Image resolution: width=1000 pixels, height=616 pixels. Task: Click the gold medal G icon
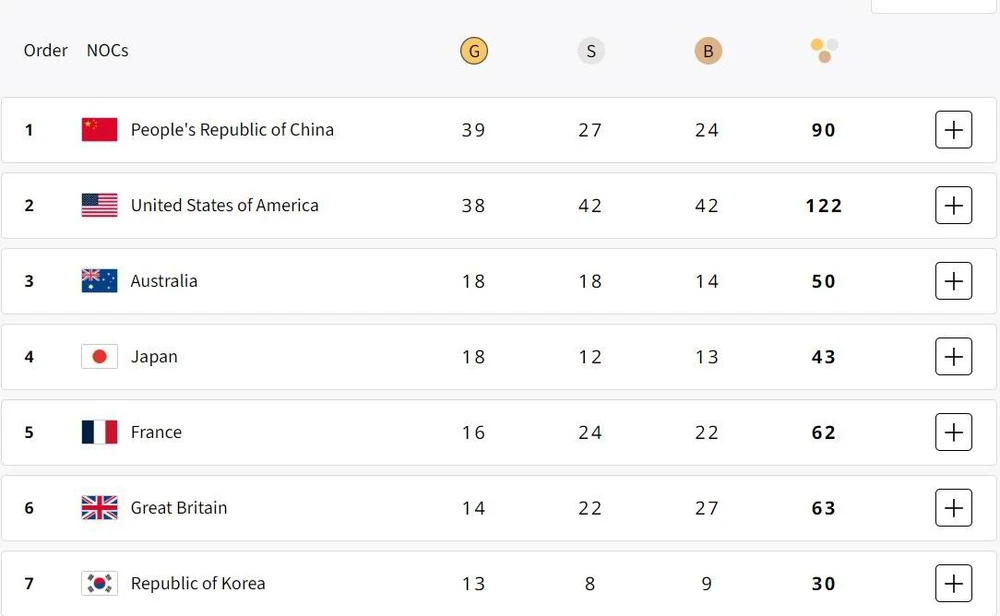(x=474, y=50)
